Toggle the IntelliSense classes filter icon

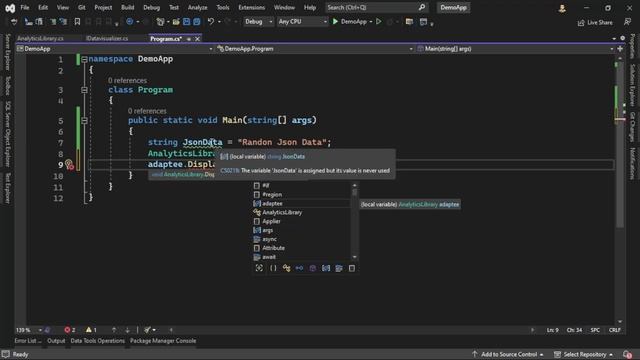(287, 268)
